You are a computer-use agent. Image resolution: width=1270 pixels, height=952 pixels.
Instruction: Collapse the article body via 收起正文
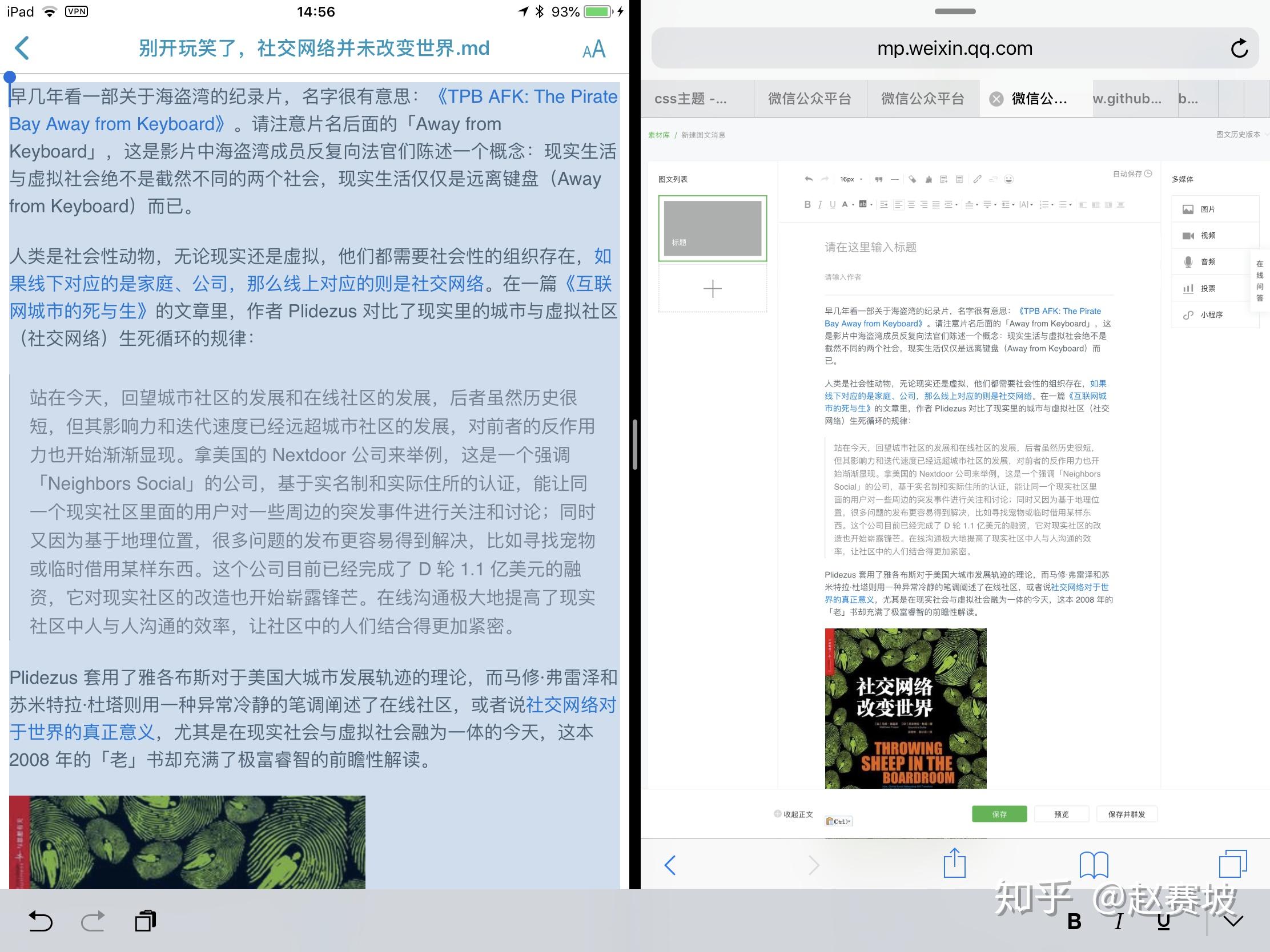tap(793, 814)
